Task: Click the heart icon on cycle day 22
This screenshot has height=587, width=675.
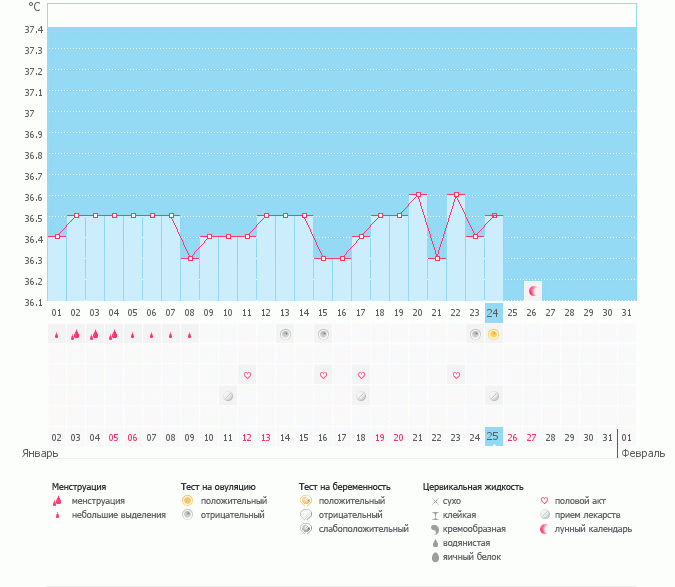Action: point(456,375)
